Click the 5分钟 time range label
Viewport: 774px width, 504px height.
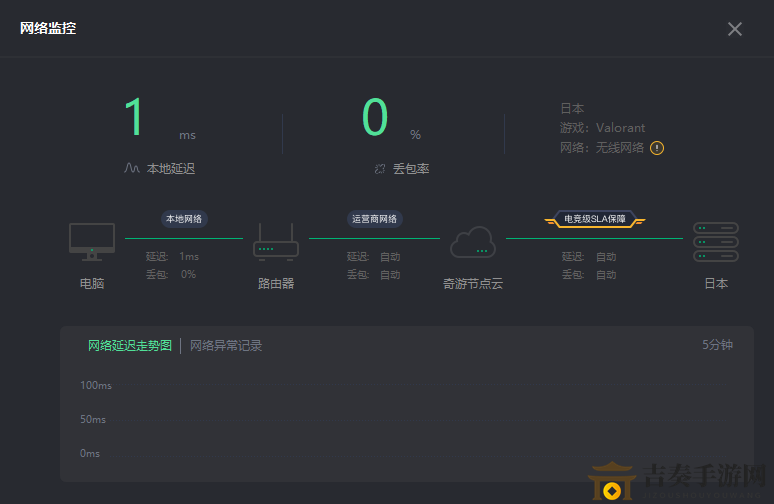(x=717, y=345)
